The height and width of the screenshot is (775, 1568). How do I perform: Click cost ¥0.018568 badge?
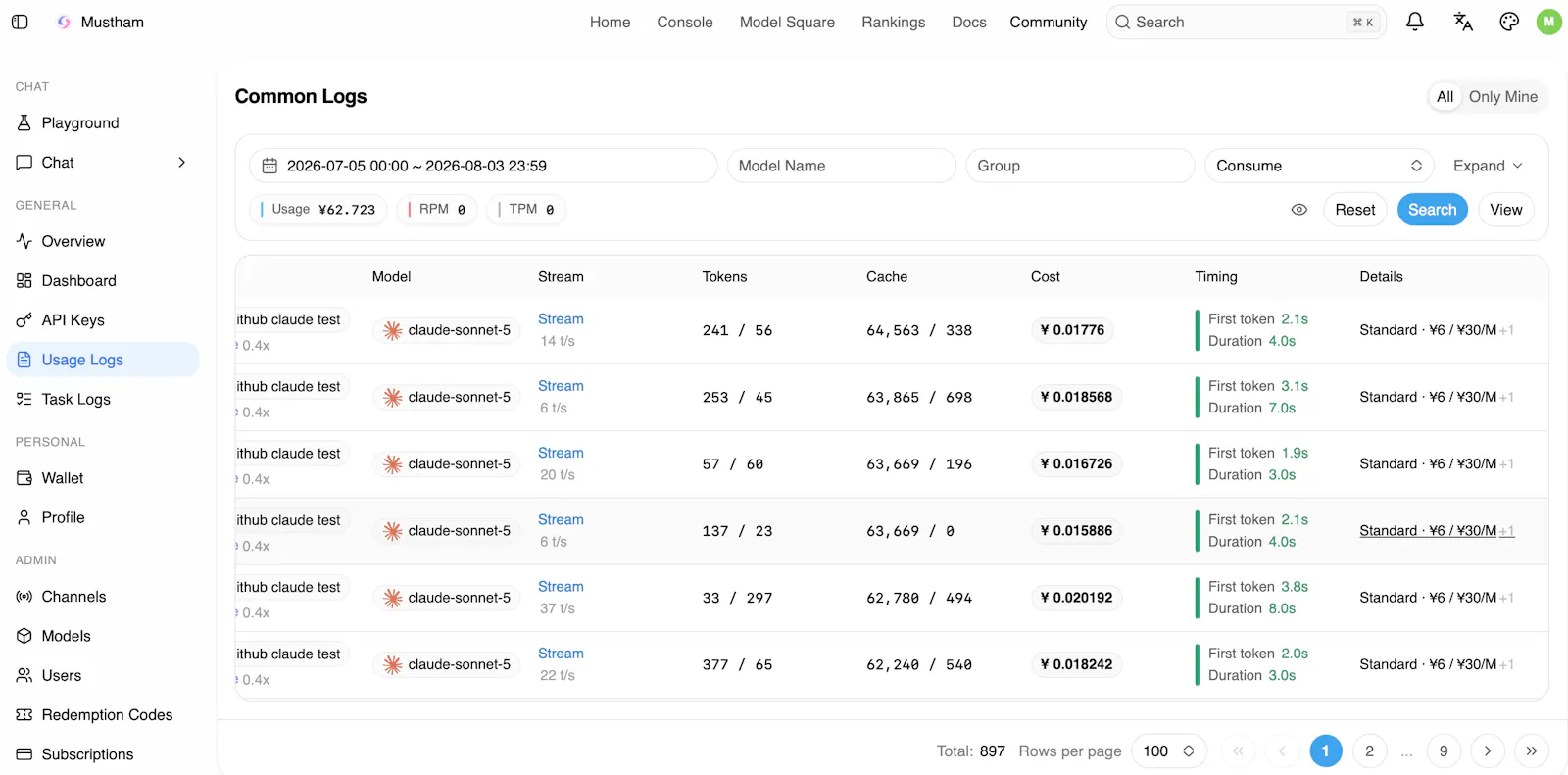click(1076, 397)
